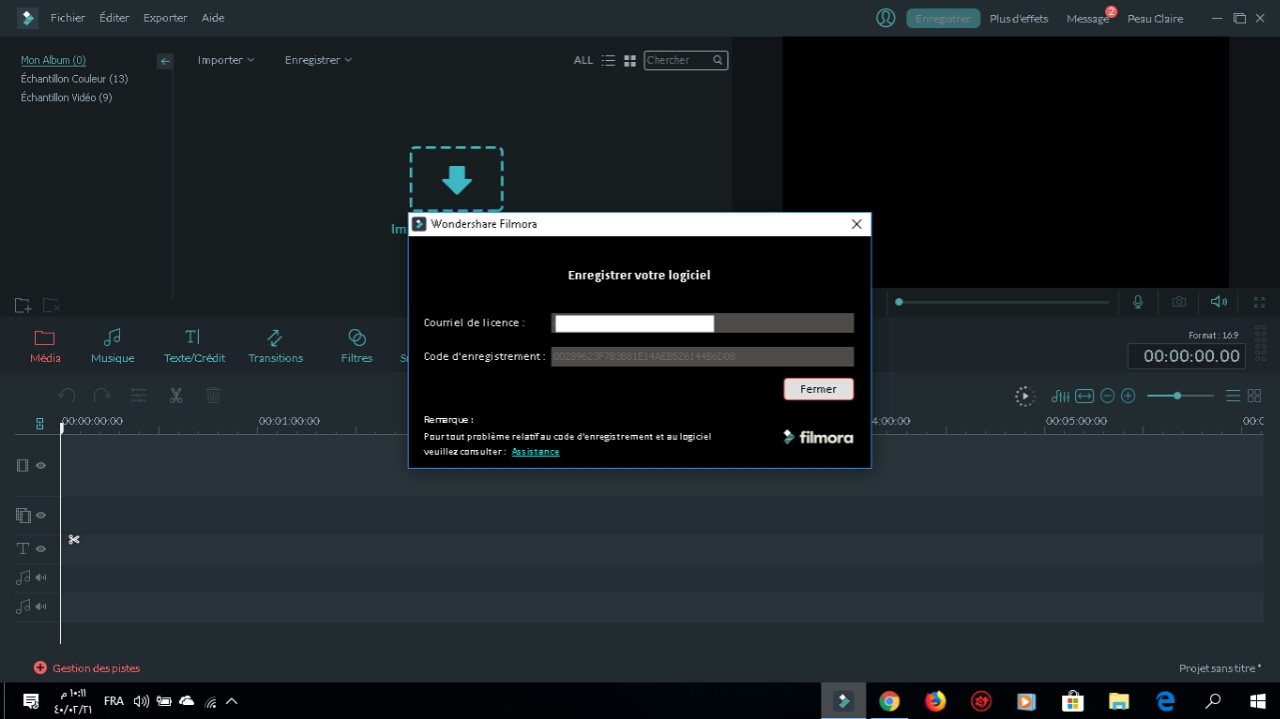Switch to storyboard grid mode icon
This screenshot has width=1280, height=719.
tap(1254, 396)
